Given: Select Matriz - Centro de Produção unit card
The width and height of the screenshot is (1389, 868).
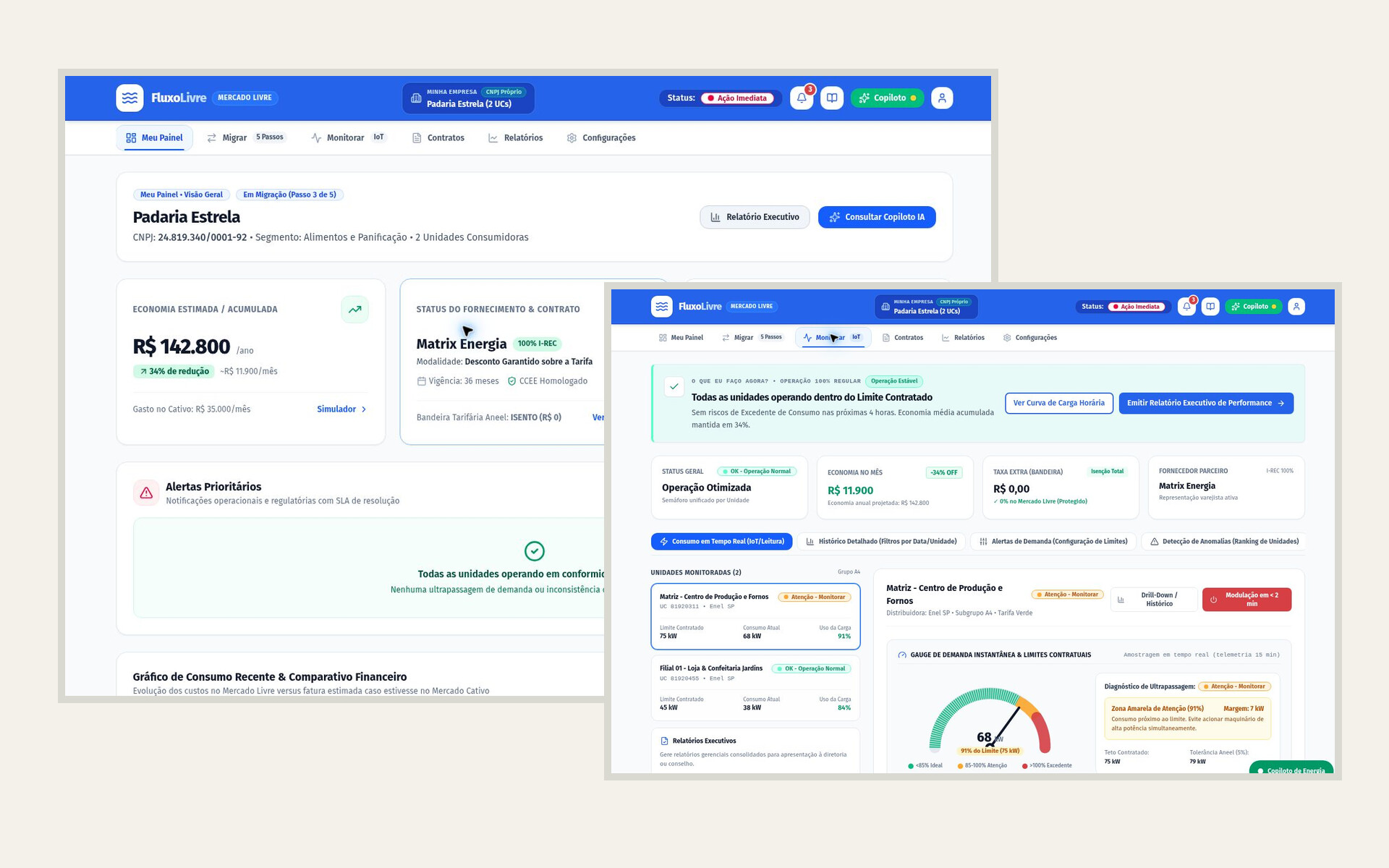Looking at the screenshot, I should click(x=755, y=616).
